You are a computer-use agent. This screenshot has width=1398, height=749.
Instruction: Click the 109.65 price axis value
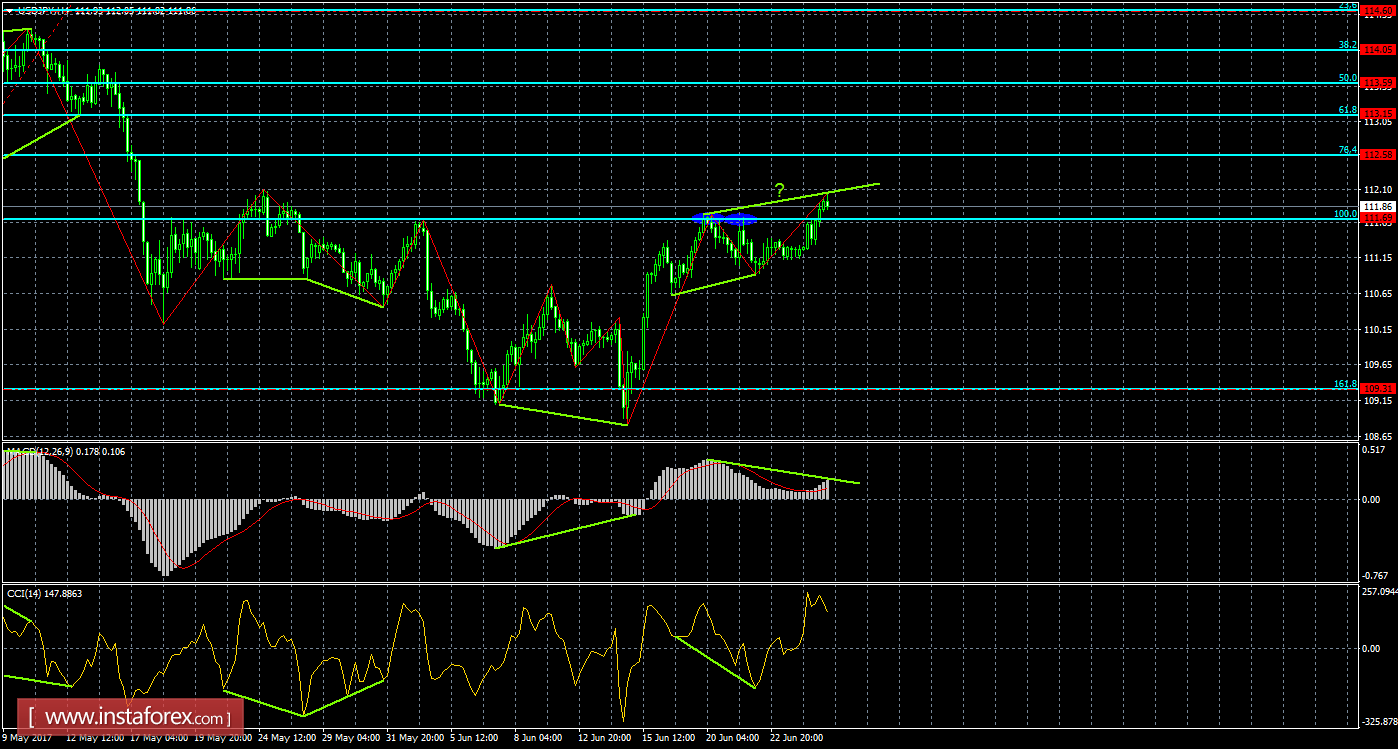(x=1379, y=365)
